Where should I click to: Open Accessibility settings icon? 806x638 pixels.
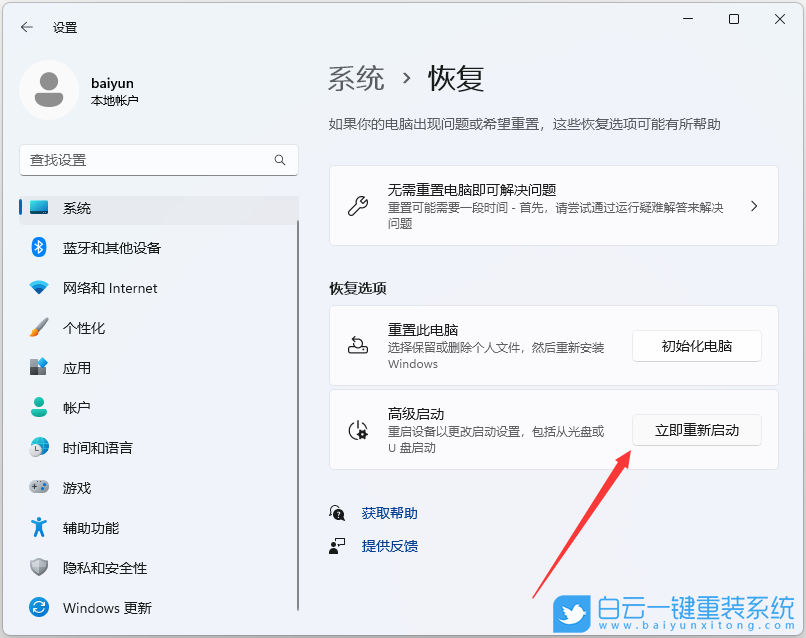point(39,528)
